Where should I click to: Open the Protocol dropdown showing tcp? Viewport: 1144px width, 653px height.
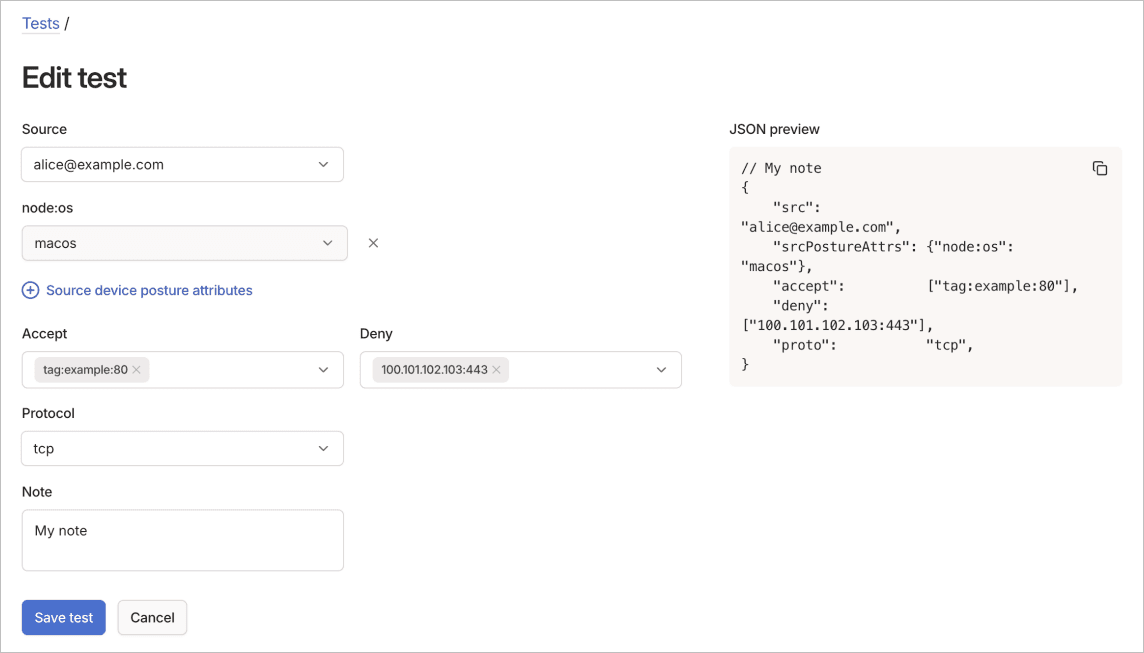tap(323, 448)
